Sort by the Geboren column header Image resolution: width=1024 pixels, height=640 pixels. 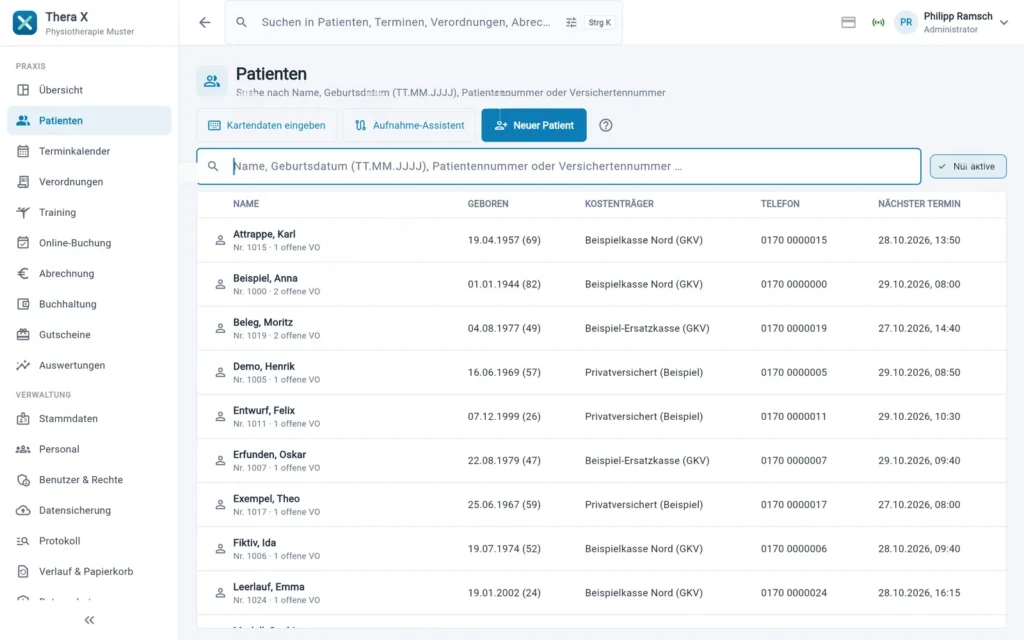tap(488, 204)
